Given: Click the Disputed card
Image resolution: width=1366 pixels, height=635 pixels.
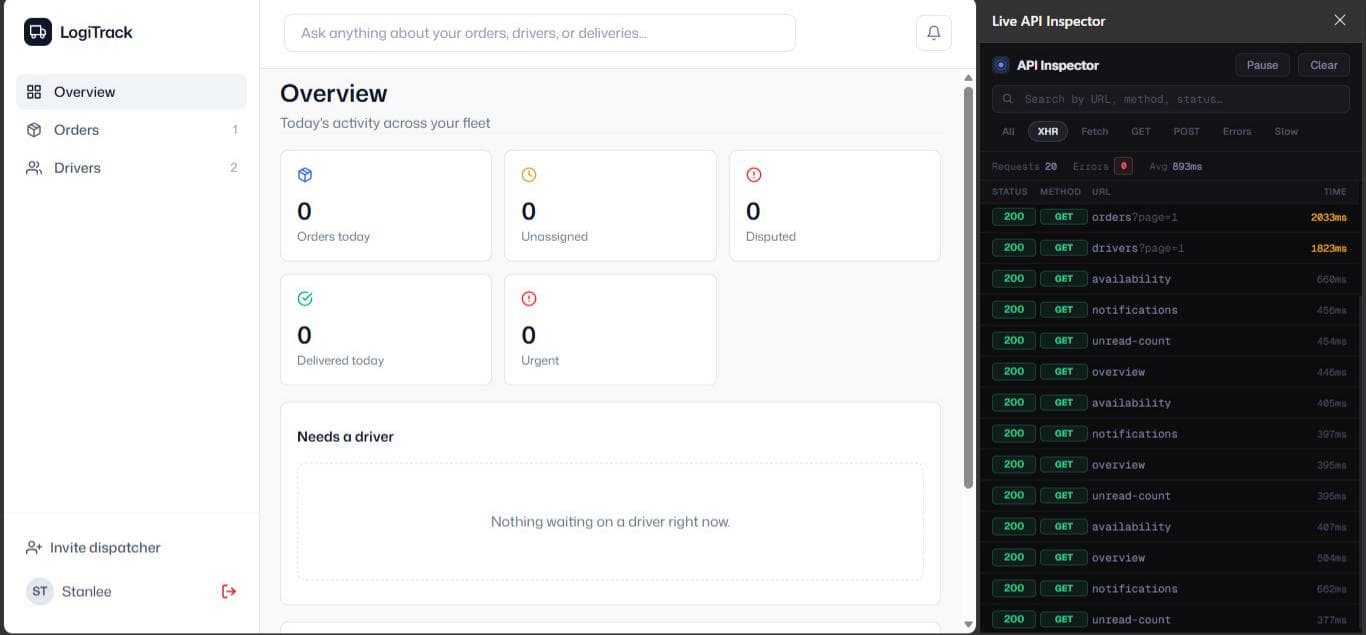Looking at the screenshot, I should point(835,206).
